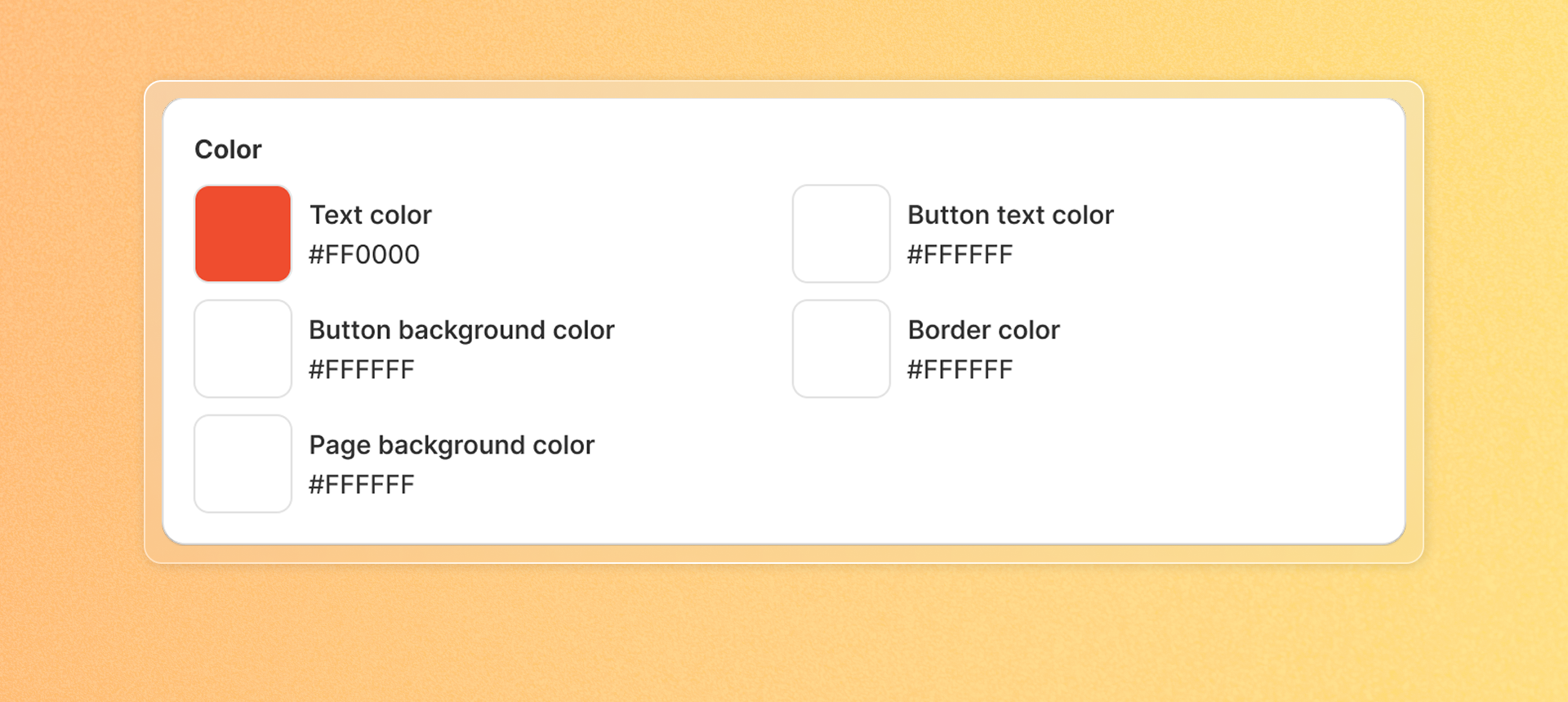Open the Page background color swatch
The height and width of the screenshot is (702, 1568).
[243, 464]
